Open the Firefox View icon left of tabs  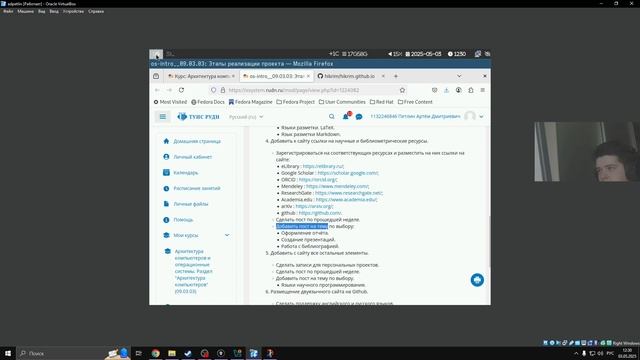pos(156,76)
